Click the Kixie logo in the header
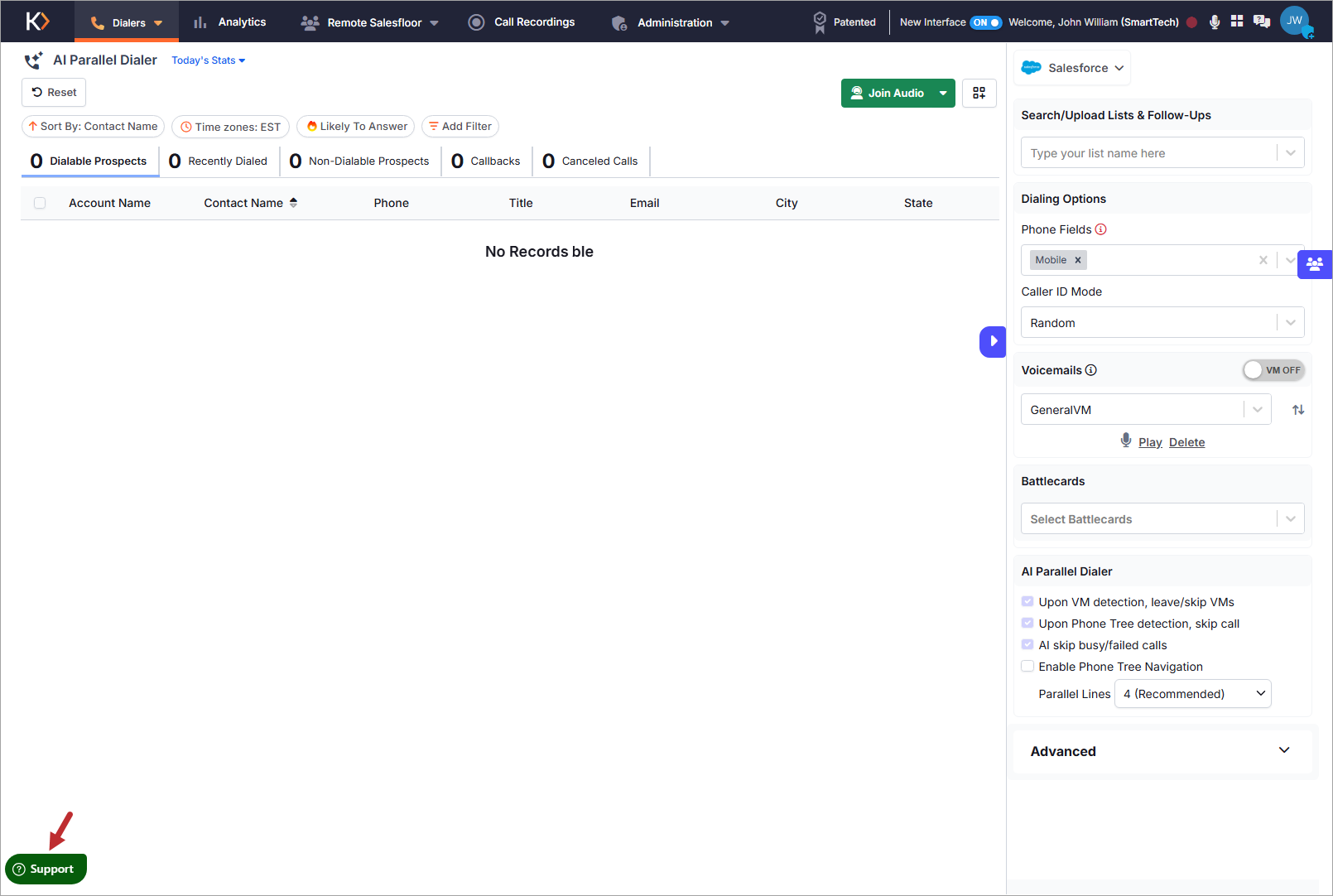1333x896 pixels. click(38, 22)
